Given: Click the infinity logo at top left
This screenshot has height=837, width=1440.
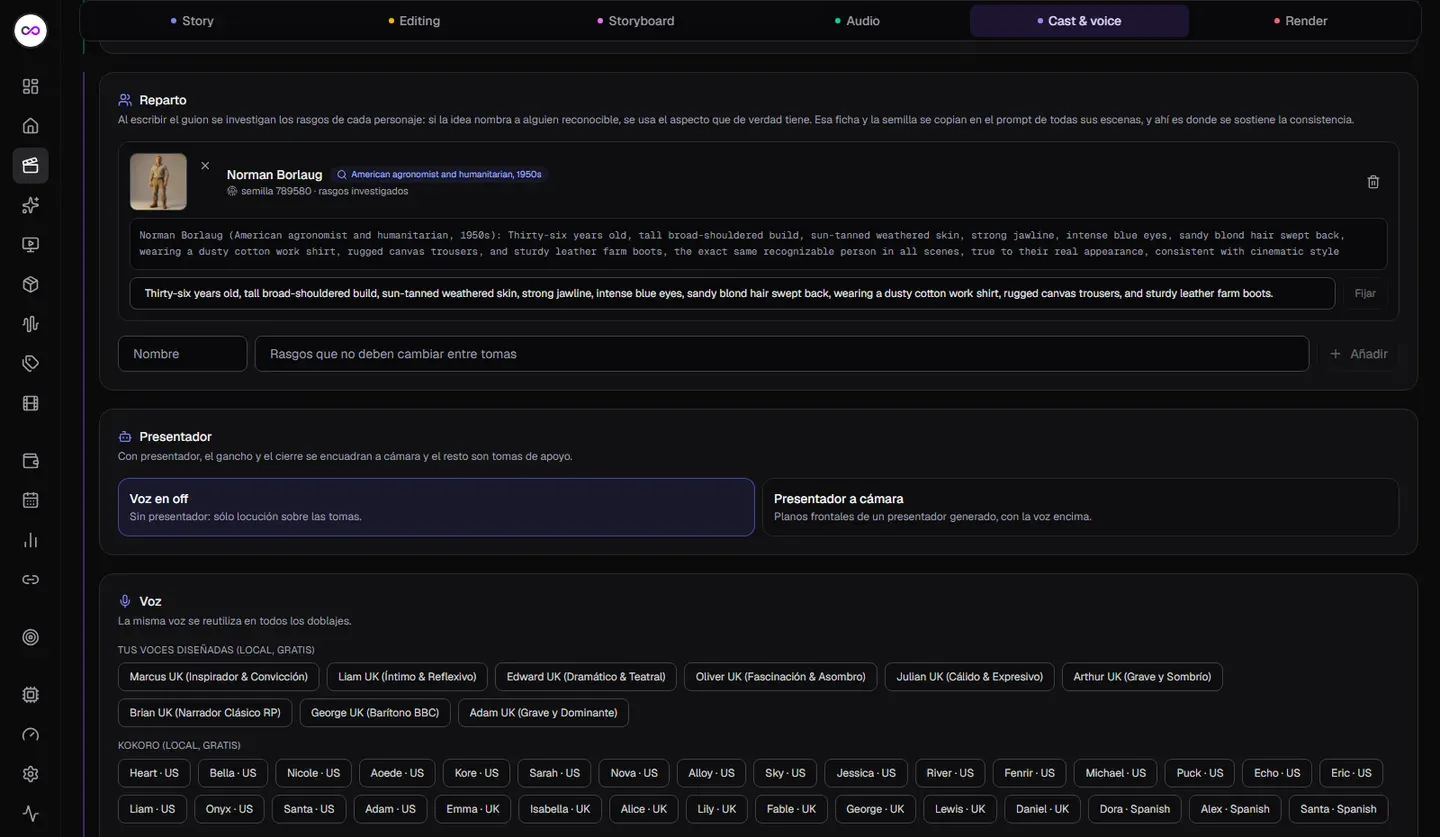Looking at the screenshot, I should (x=30, y=31).
